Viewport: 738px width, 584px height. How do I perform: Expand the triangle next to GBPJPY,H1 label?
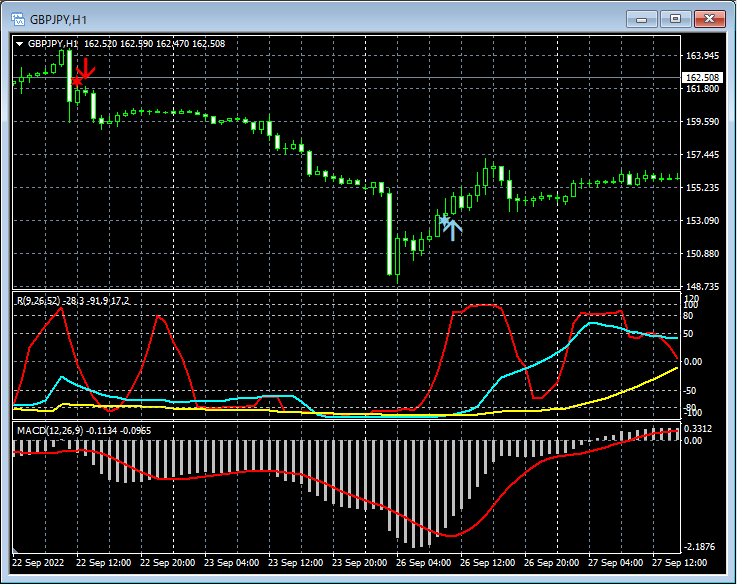tap(20, 44)
